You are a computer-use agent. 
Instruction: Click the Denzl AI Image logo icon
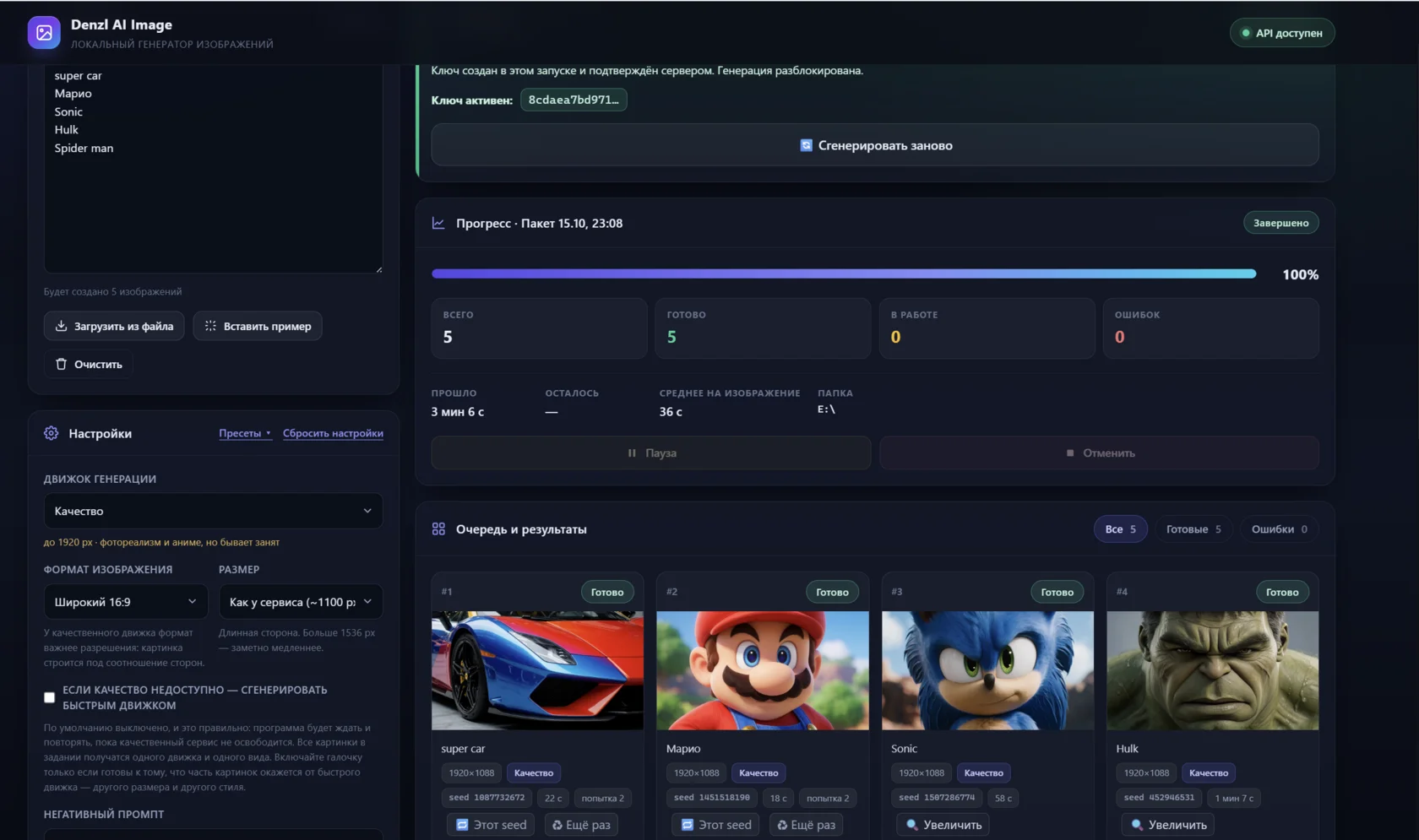[44, 33]
